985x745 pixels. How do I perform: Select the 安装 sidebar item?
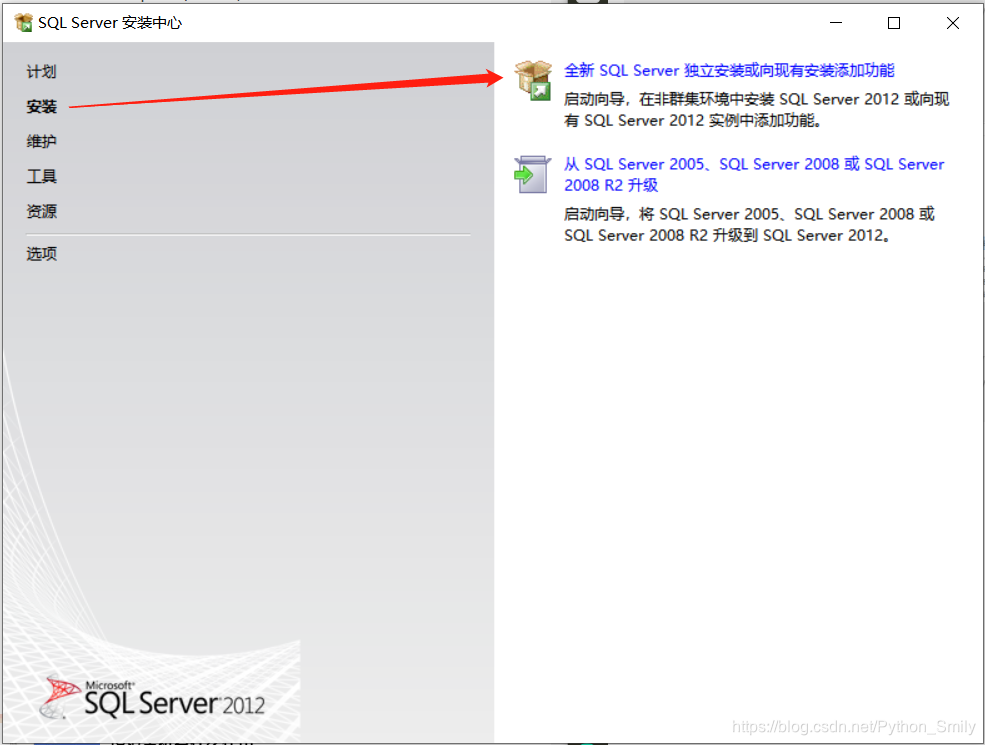(41, 107)
